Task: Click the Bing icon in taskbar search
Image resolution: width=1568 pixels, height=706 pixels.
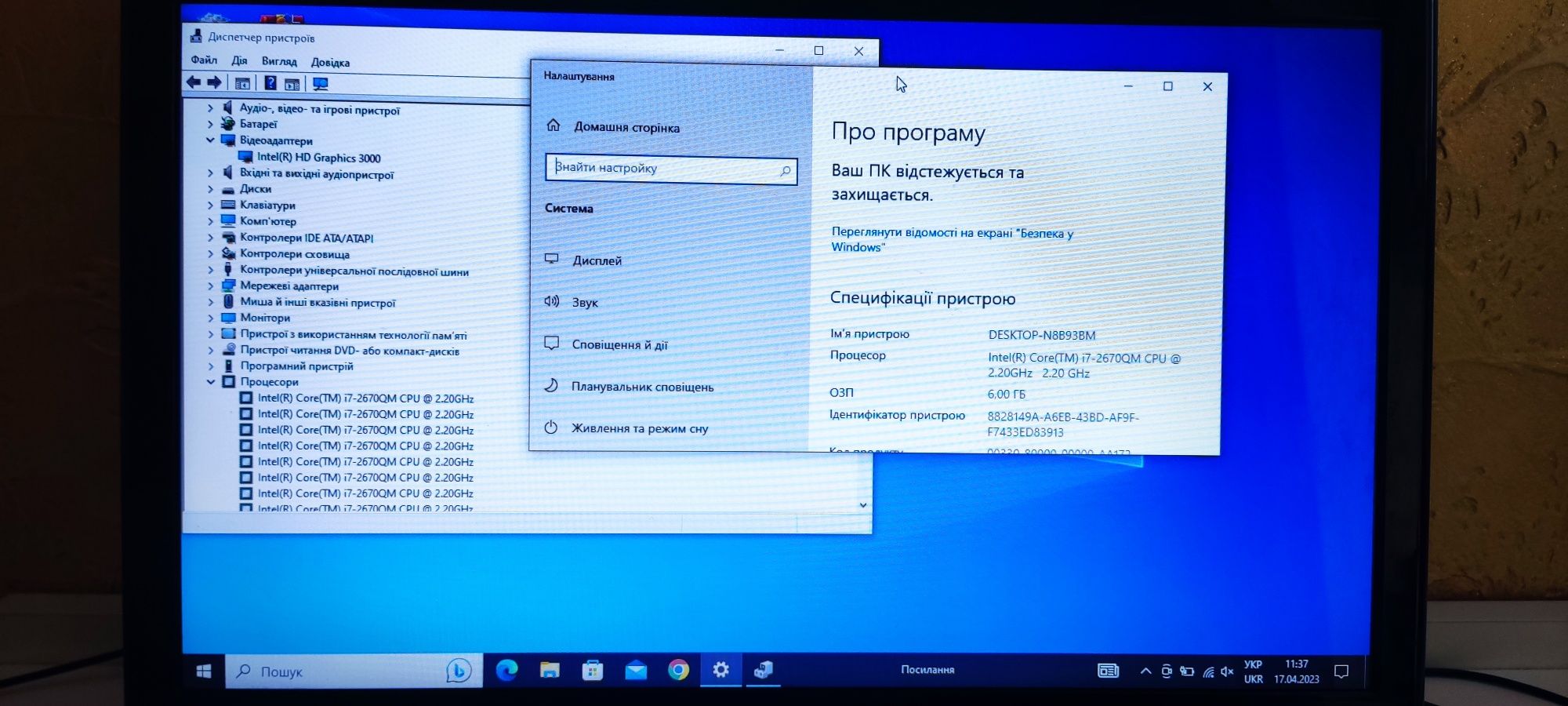Action: 459,670
